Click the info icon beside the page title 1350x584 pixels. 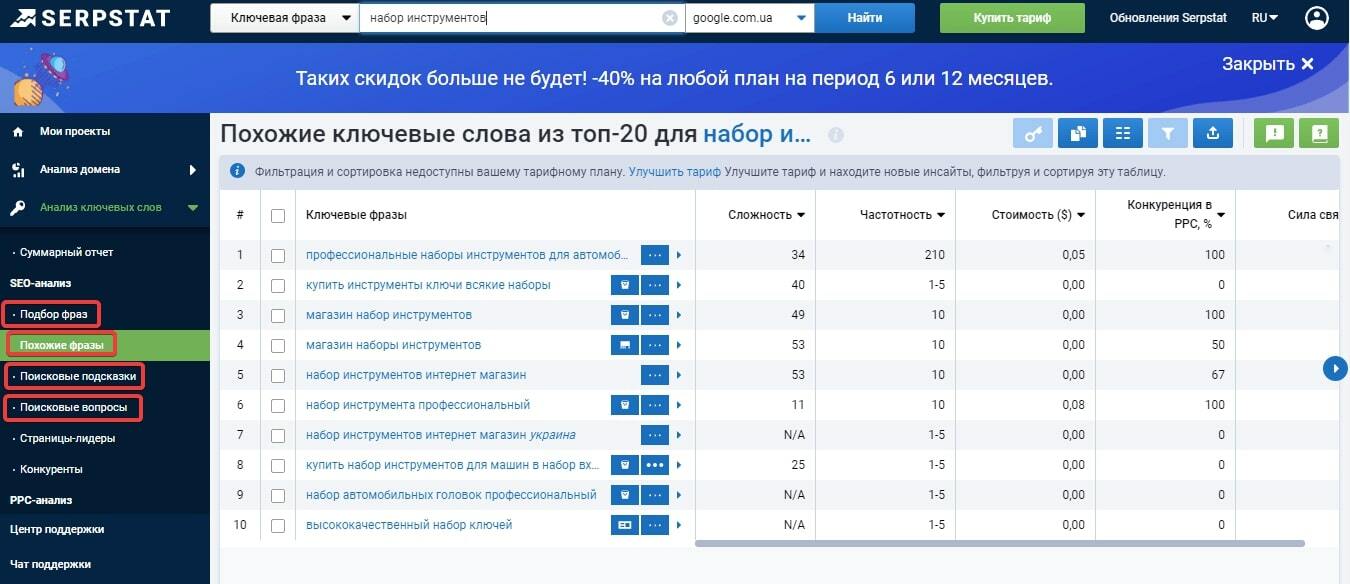tap(836, 135)
